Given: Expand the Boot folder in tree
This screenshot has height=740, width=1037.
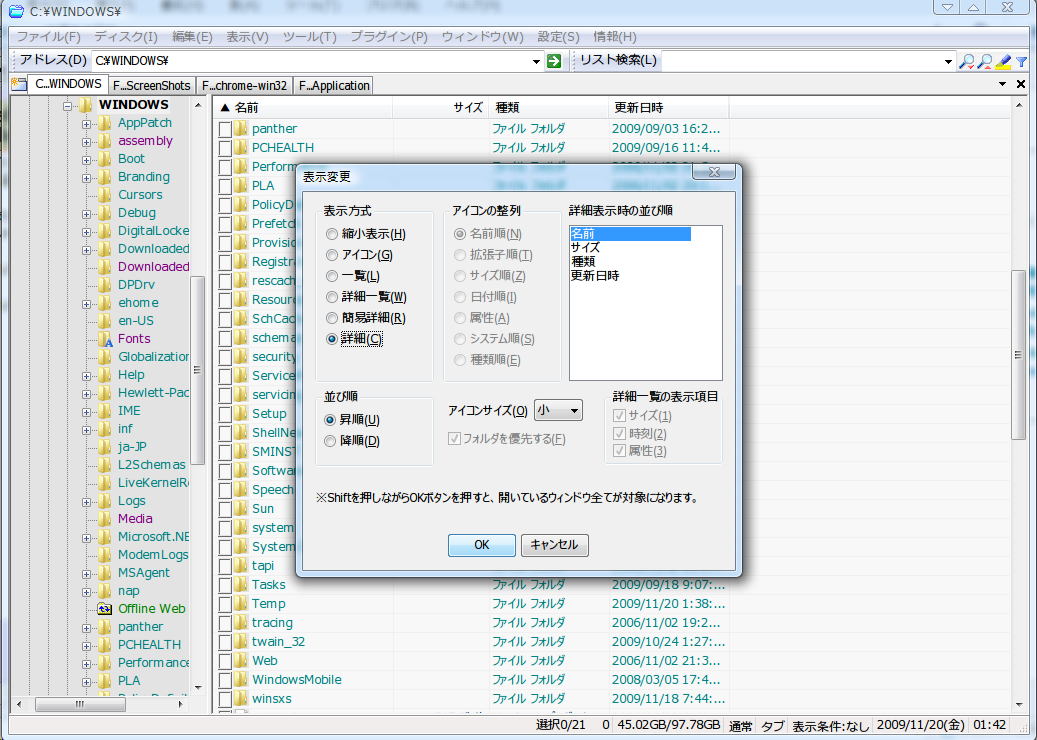Looking at the screenshot, I should pyautogui.click(x=87, y=160).
